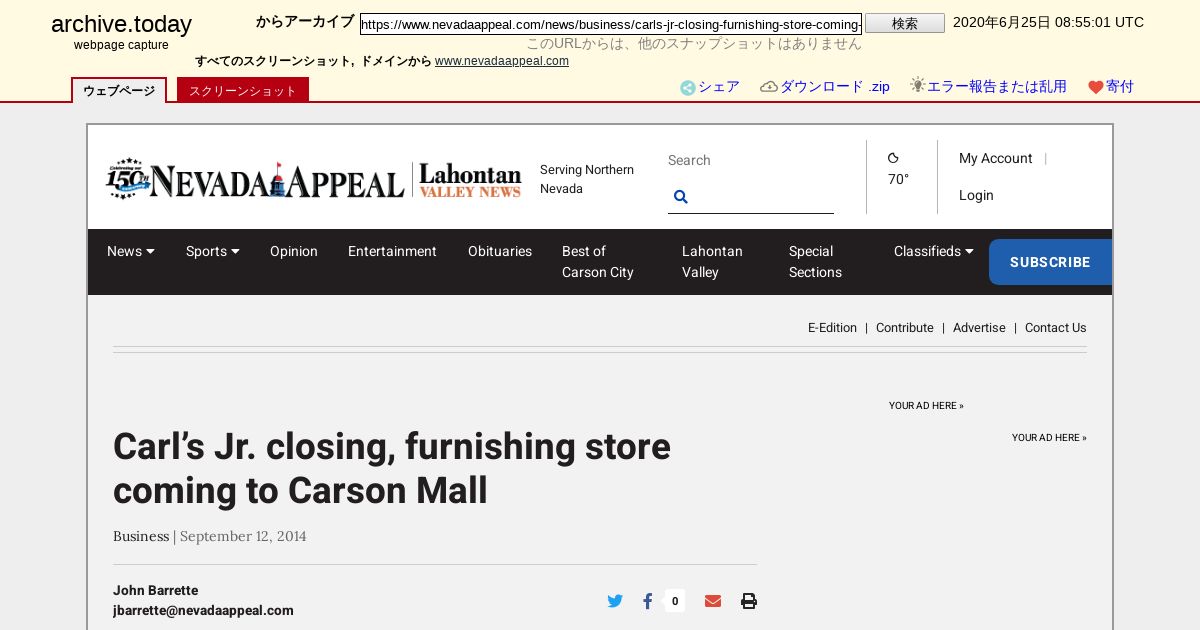This screenshot has width=1200, height=630.
Task: Open the Contribute link
Action: [905, 328]
